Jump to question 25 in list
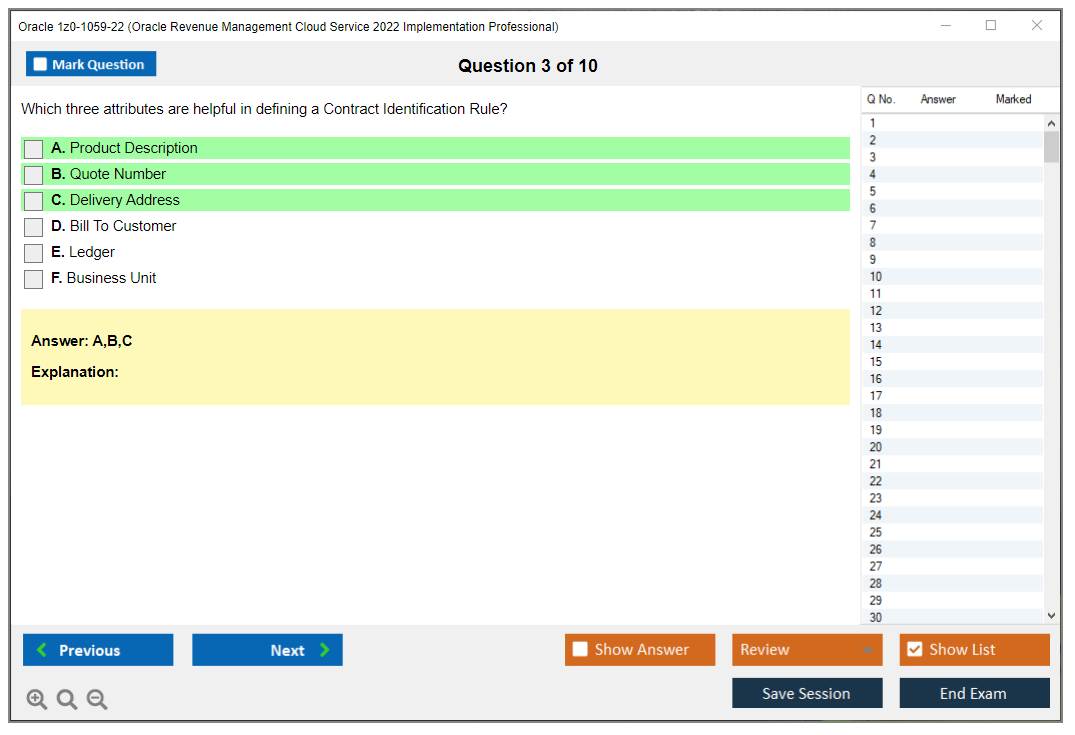1075x735 pixels. click(876, 532)
